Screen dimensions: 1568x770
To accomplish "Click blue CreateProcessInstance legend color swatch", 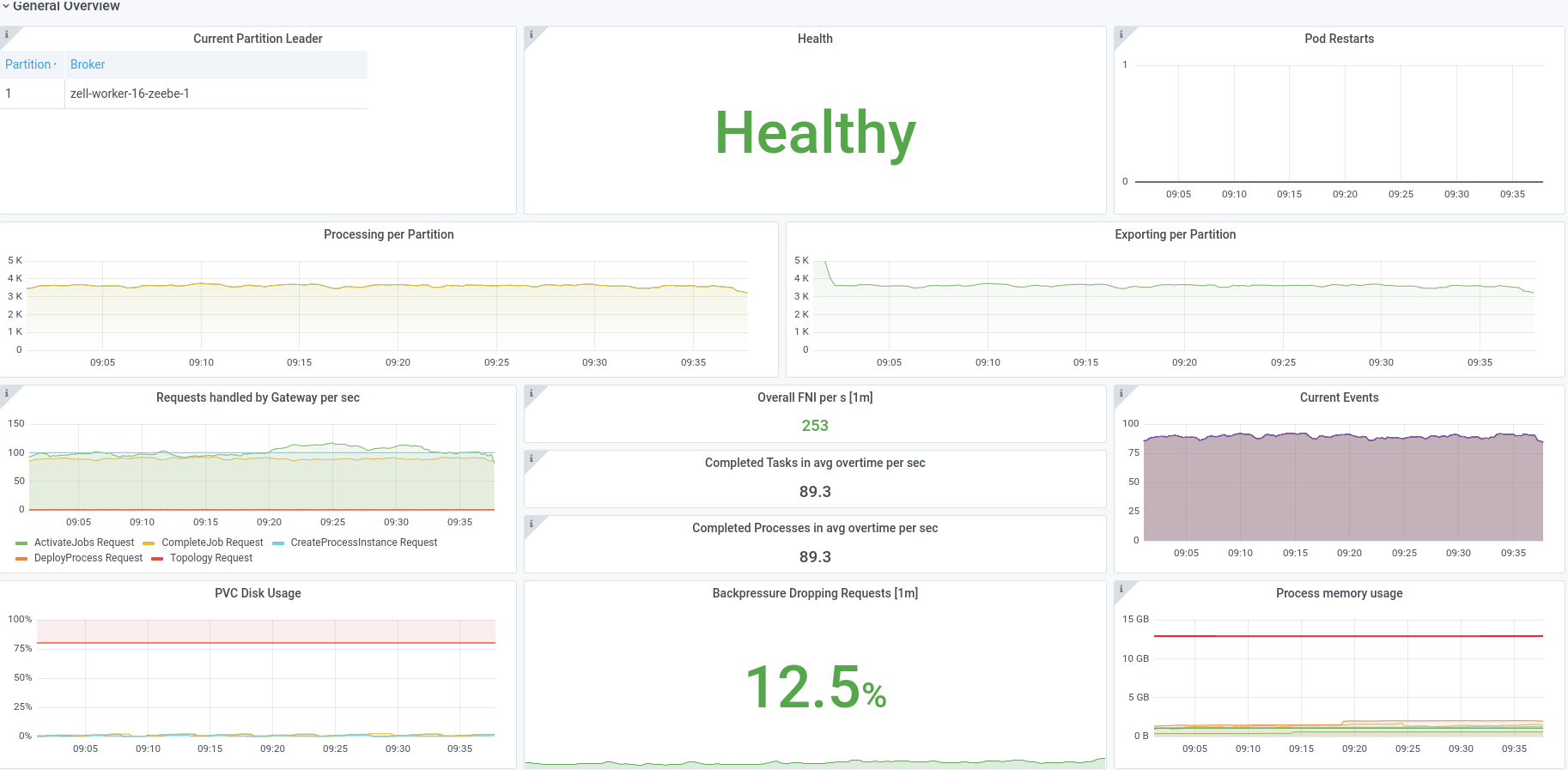I will click(x=278, y=543).
